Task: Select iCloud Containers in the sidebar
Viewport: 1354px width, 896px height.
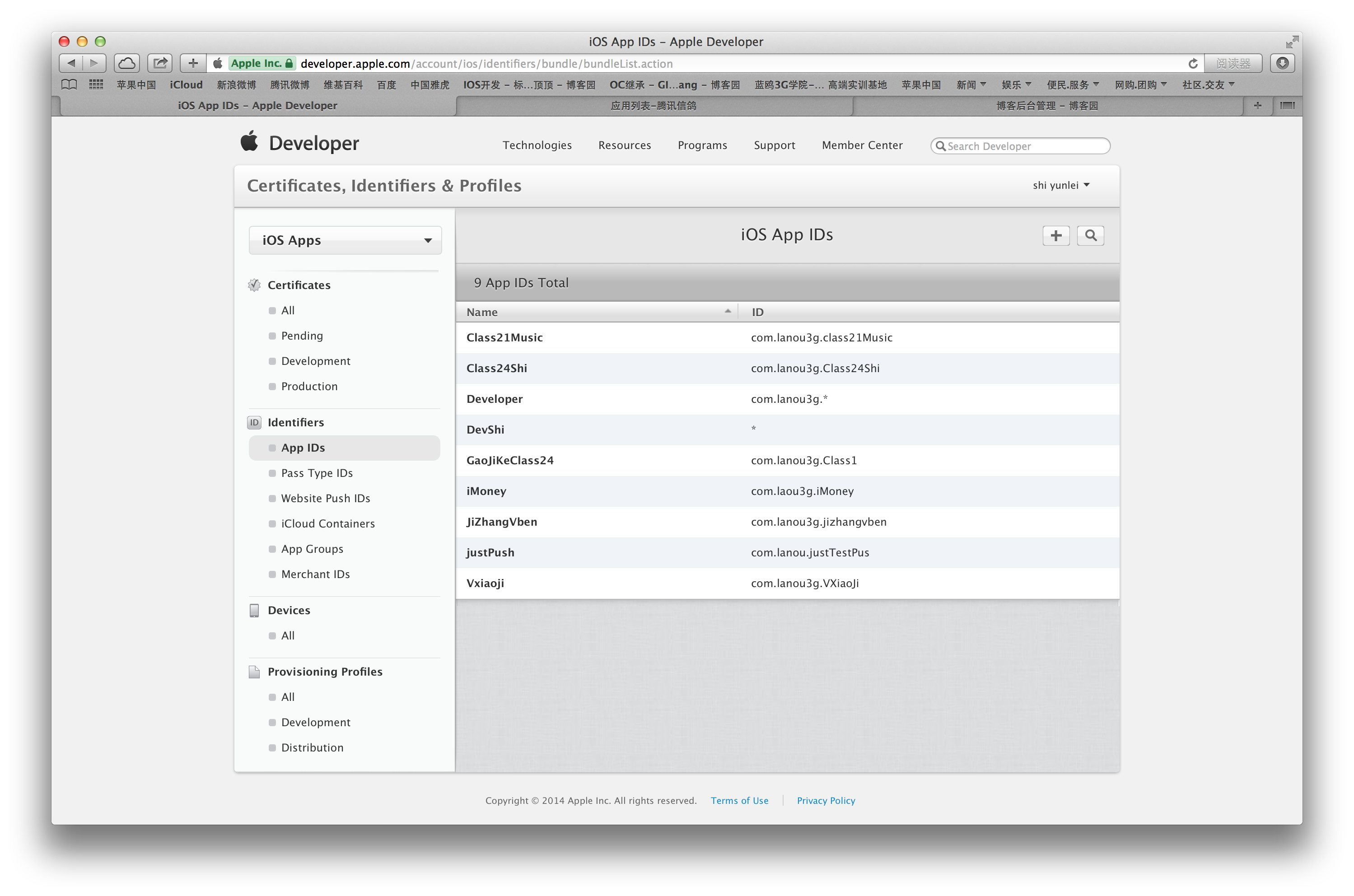Action: [x=327, y=523]
